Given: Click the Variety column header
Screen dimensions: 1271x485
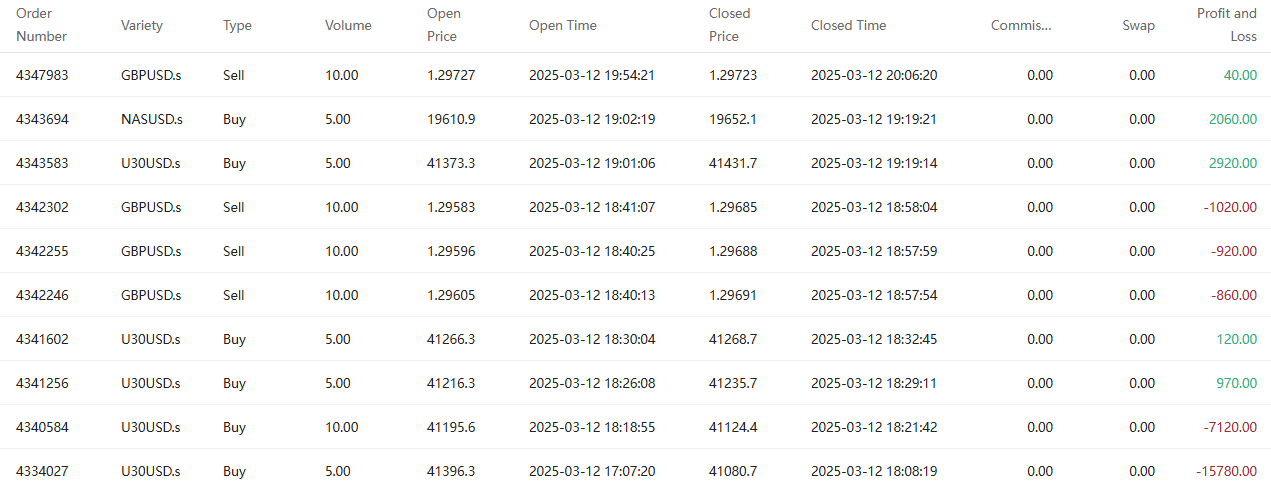Looking at the screenshot, I should (x=142, y=25).
